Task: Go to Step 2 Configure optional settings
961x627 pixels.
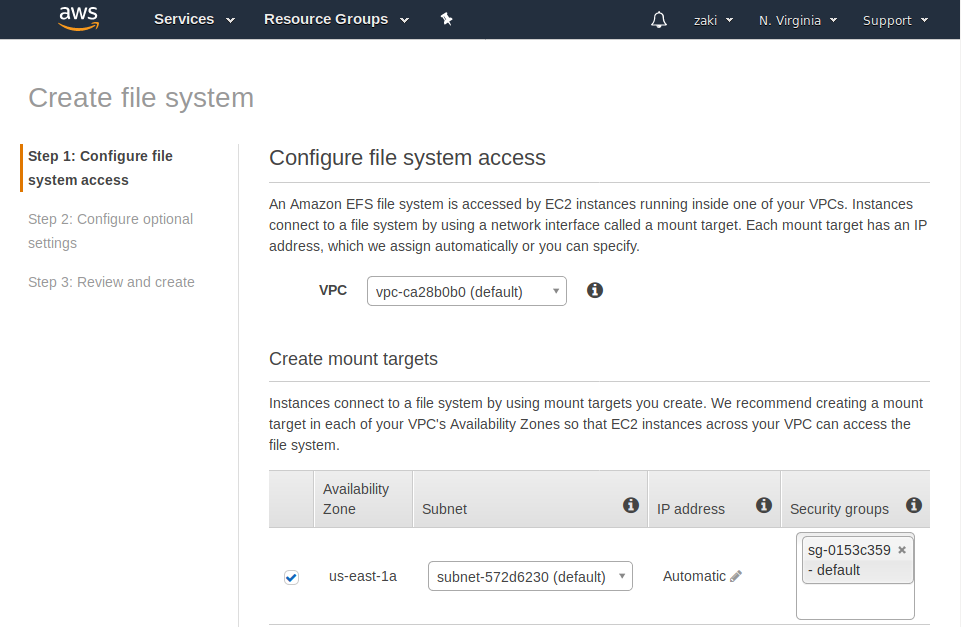Action: 110,231
